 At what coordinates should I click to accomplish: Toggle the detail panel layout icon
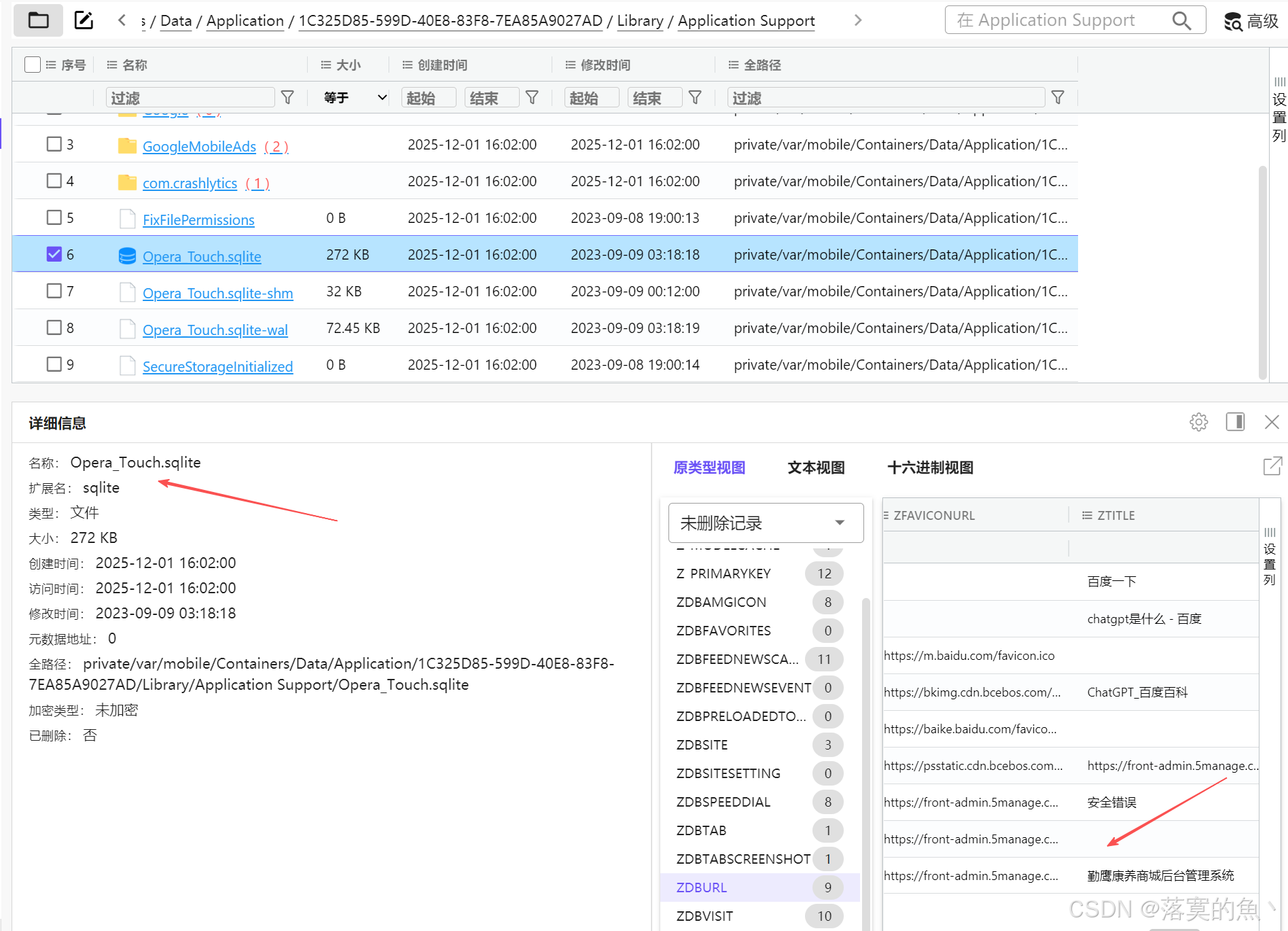tap(1235, 422)
